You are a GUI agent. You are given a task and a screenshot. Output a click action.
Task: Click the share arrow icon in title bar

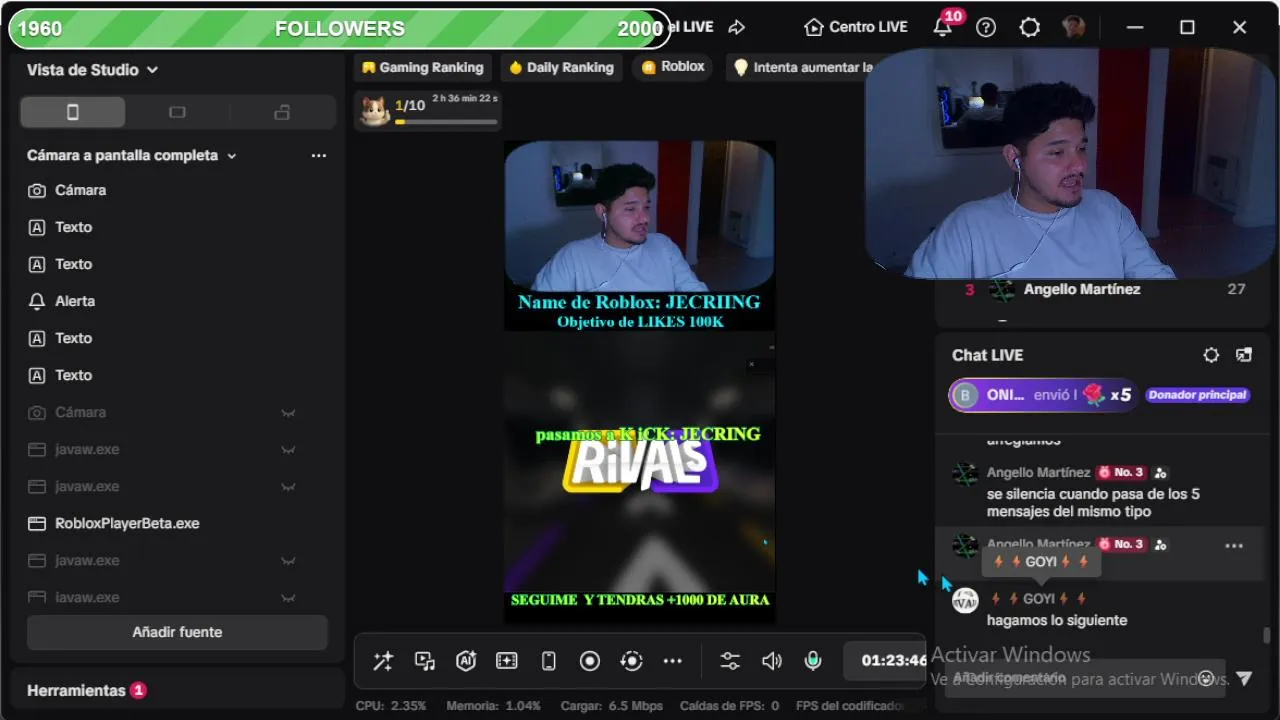point(737,27)
